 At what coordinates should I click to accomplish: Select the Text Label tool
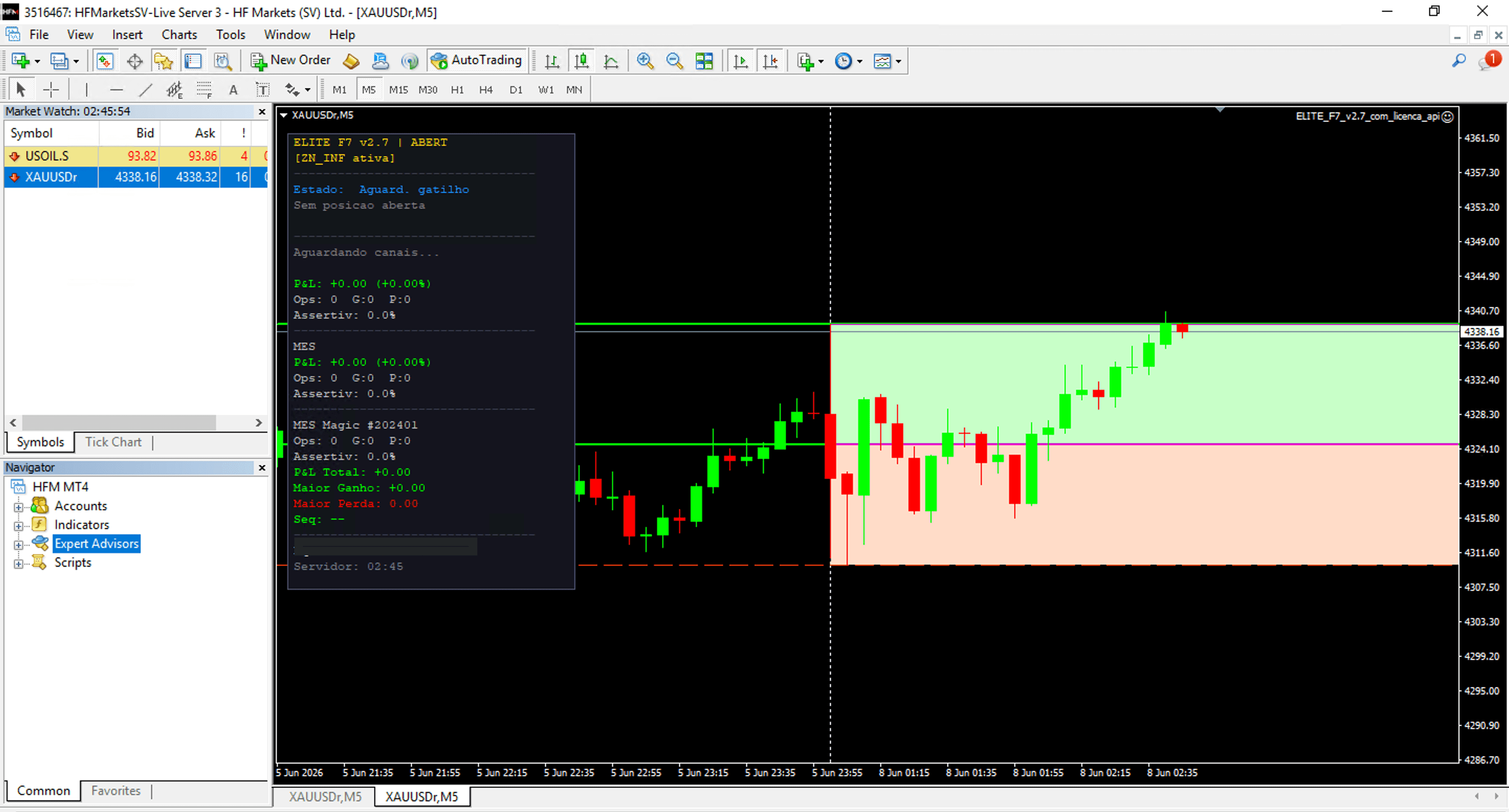(x=263, y=90)
